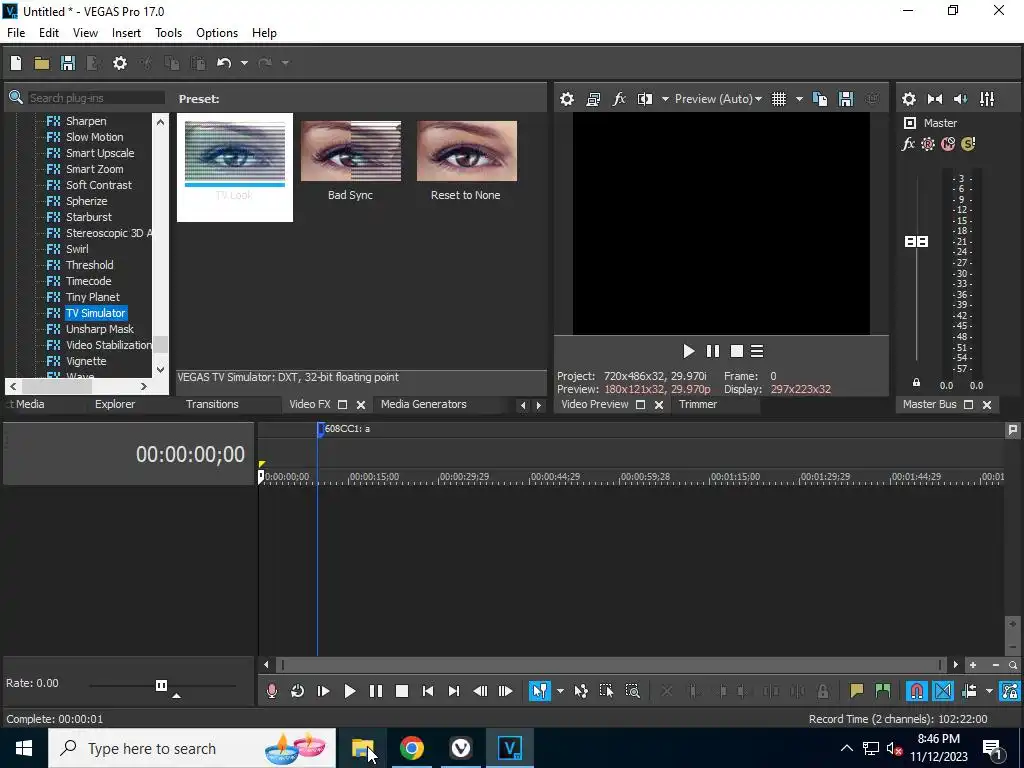Open Chrome from the Windows taskbar

[x=411, y=748]
